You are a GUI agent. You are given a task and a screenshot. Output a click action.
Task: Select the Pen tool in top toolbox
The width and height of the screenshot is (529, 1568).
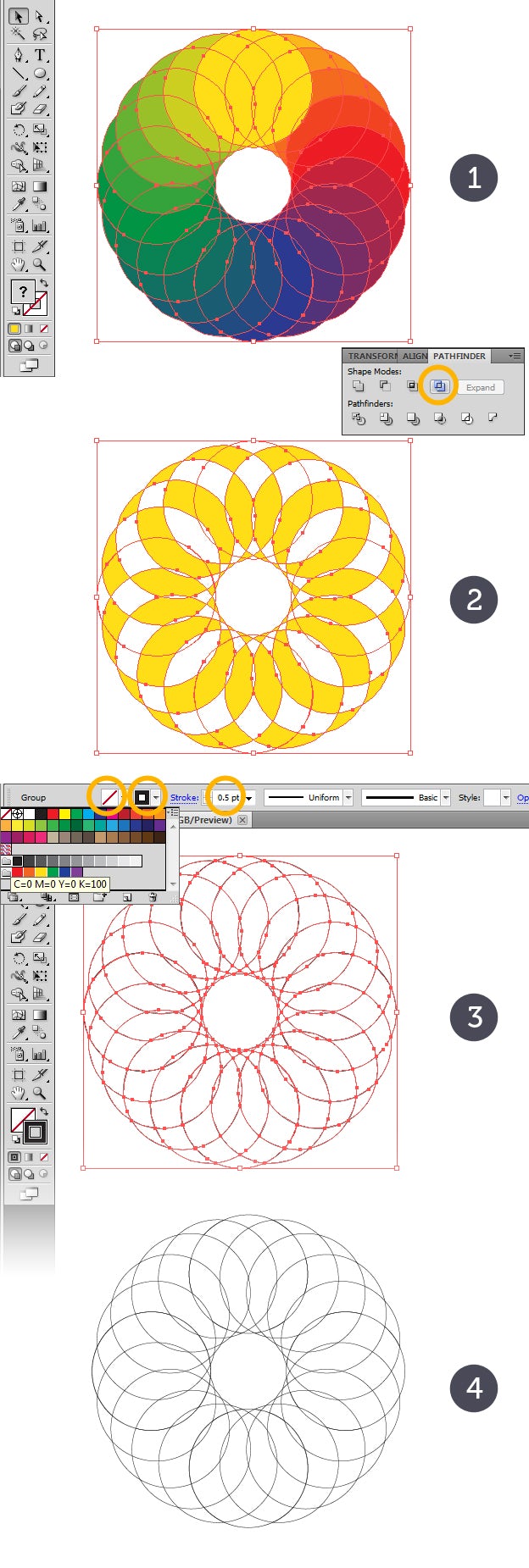[x=18, y=55]
